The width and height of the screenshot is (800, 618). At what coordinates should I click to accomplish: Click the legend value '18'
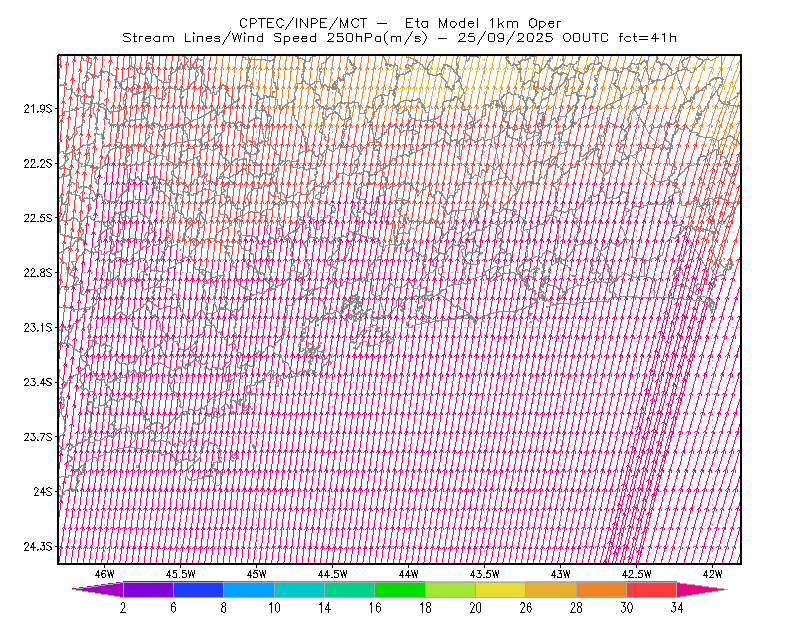pos(426,608)
